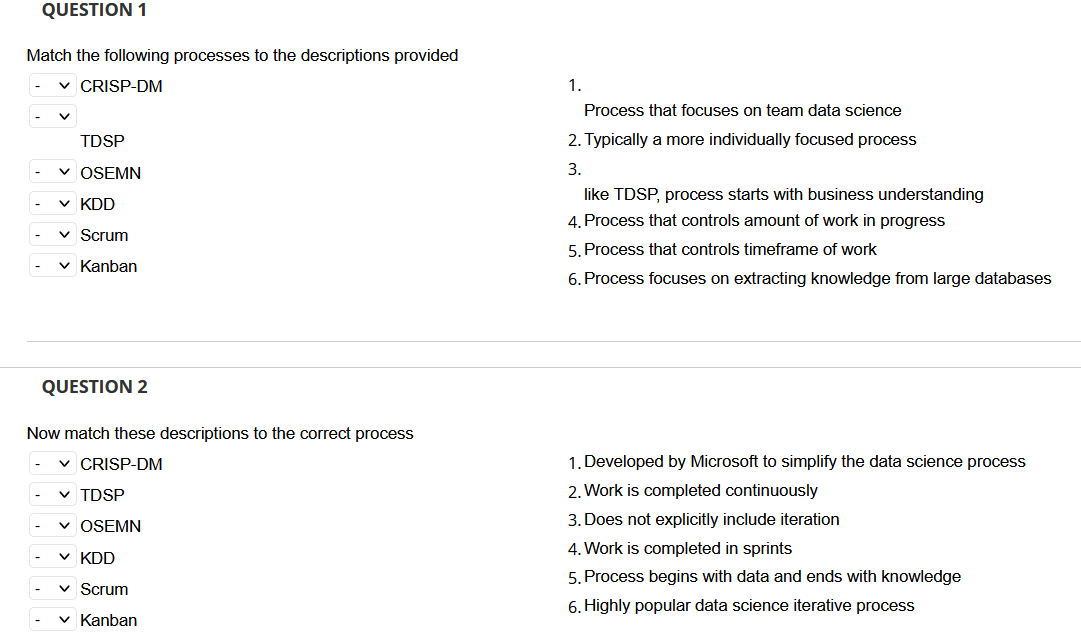Click the QUESTION 2 heading
This screenshot has height=637, width=1081.
point(94,386)
